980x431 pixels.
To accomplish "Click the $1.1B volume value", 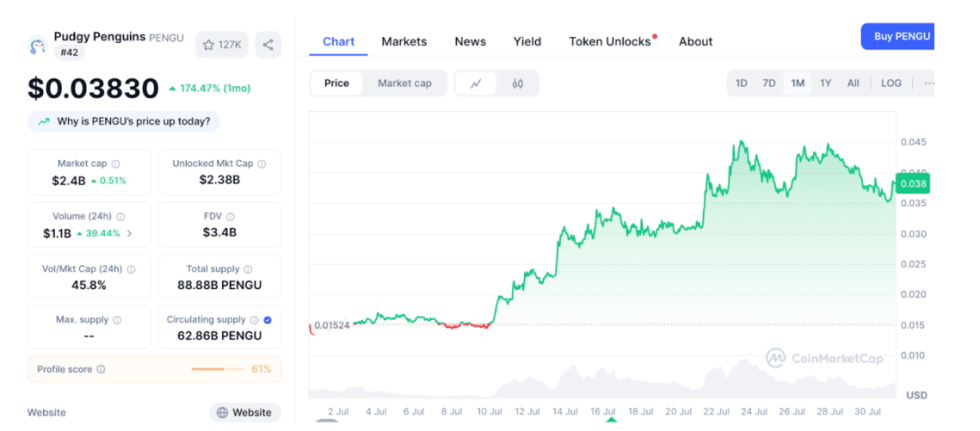I will (x=57, y=234).
